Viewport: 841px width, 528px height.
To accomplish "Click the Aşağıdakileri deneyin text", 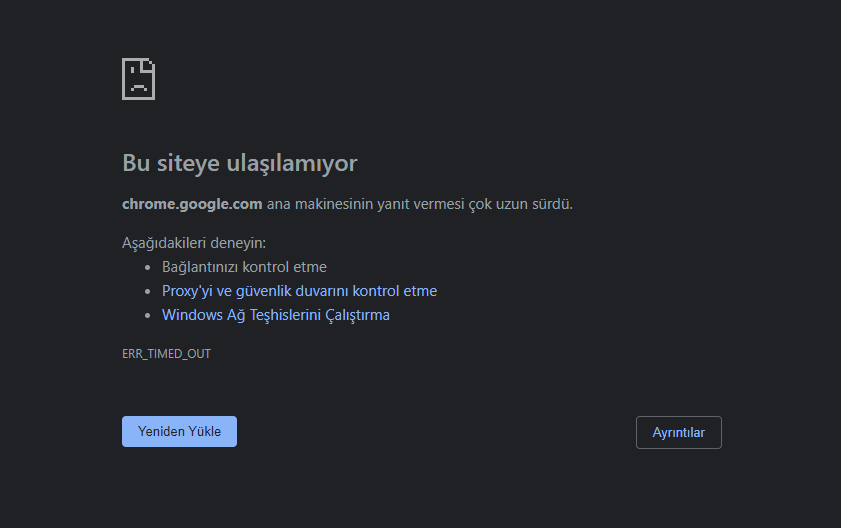I will (x=194, y=243).
